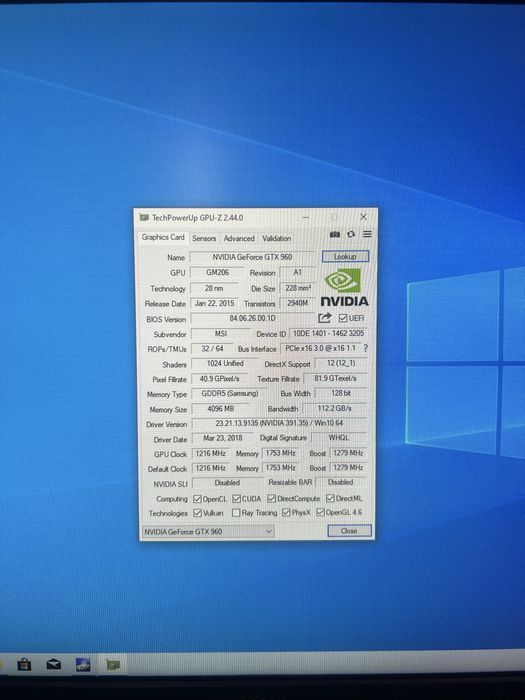Click ROPs/TMUs value 32 / 64
Screen dimensions: 525x700
[212, 349]
